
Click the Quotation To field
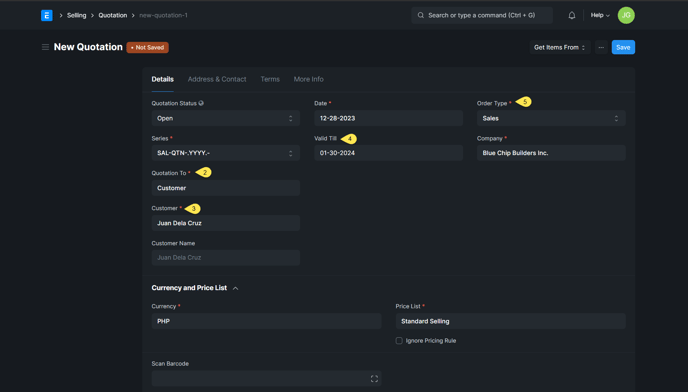click(226, 188)
